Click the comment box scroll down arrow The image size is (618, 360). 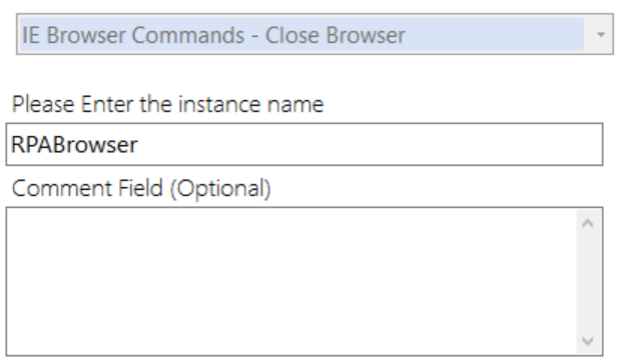(x=588, y=340)
